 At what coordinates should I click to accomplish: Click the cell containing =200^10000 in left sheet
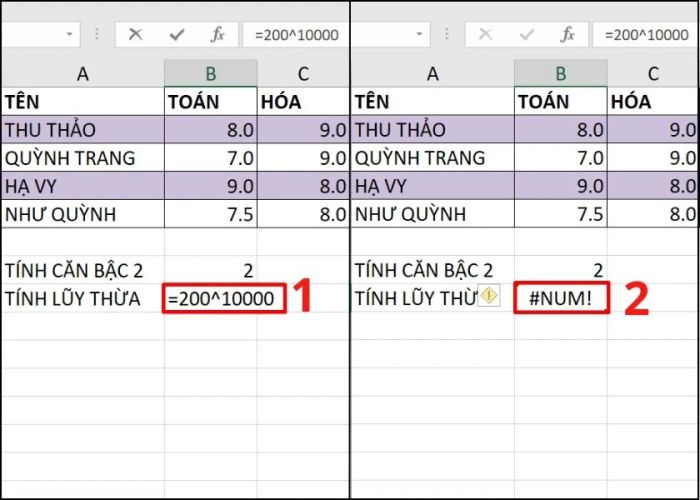point(224,298)
